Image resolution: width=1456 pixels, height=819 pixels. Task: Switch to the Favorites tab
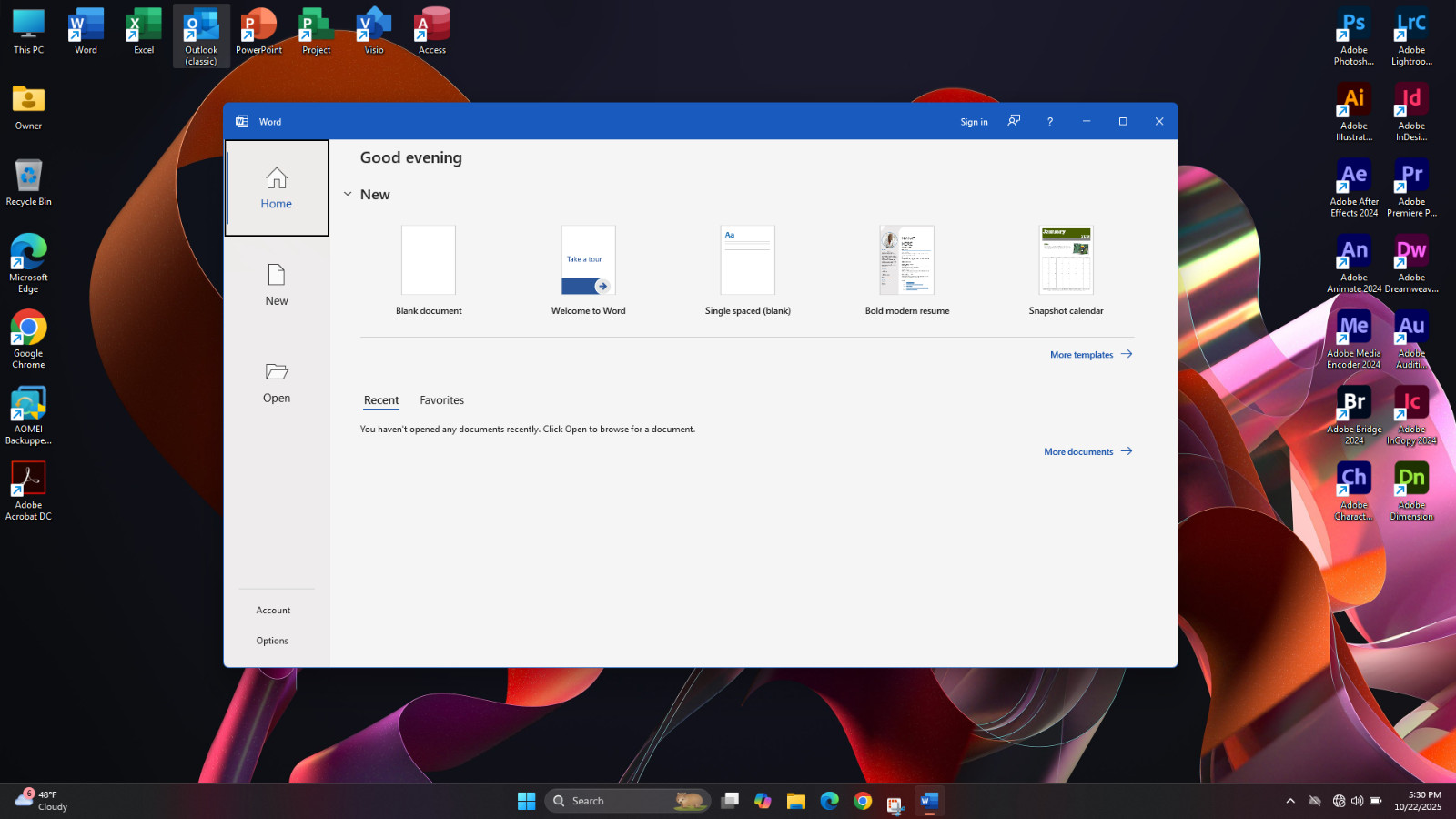point(441,400)
